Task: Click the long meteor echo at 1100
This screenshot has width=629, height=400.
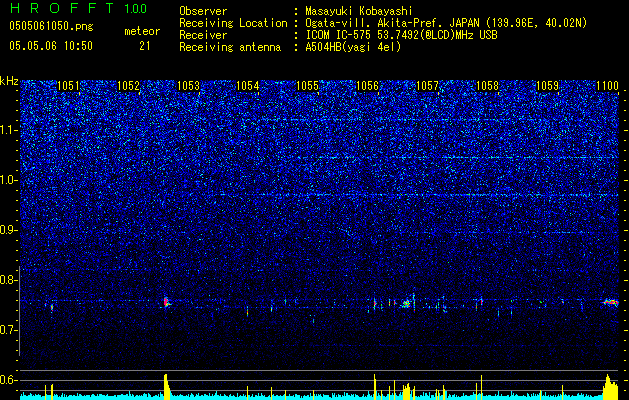Action: 611,302
